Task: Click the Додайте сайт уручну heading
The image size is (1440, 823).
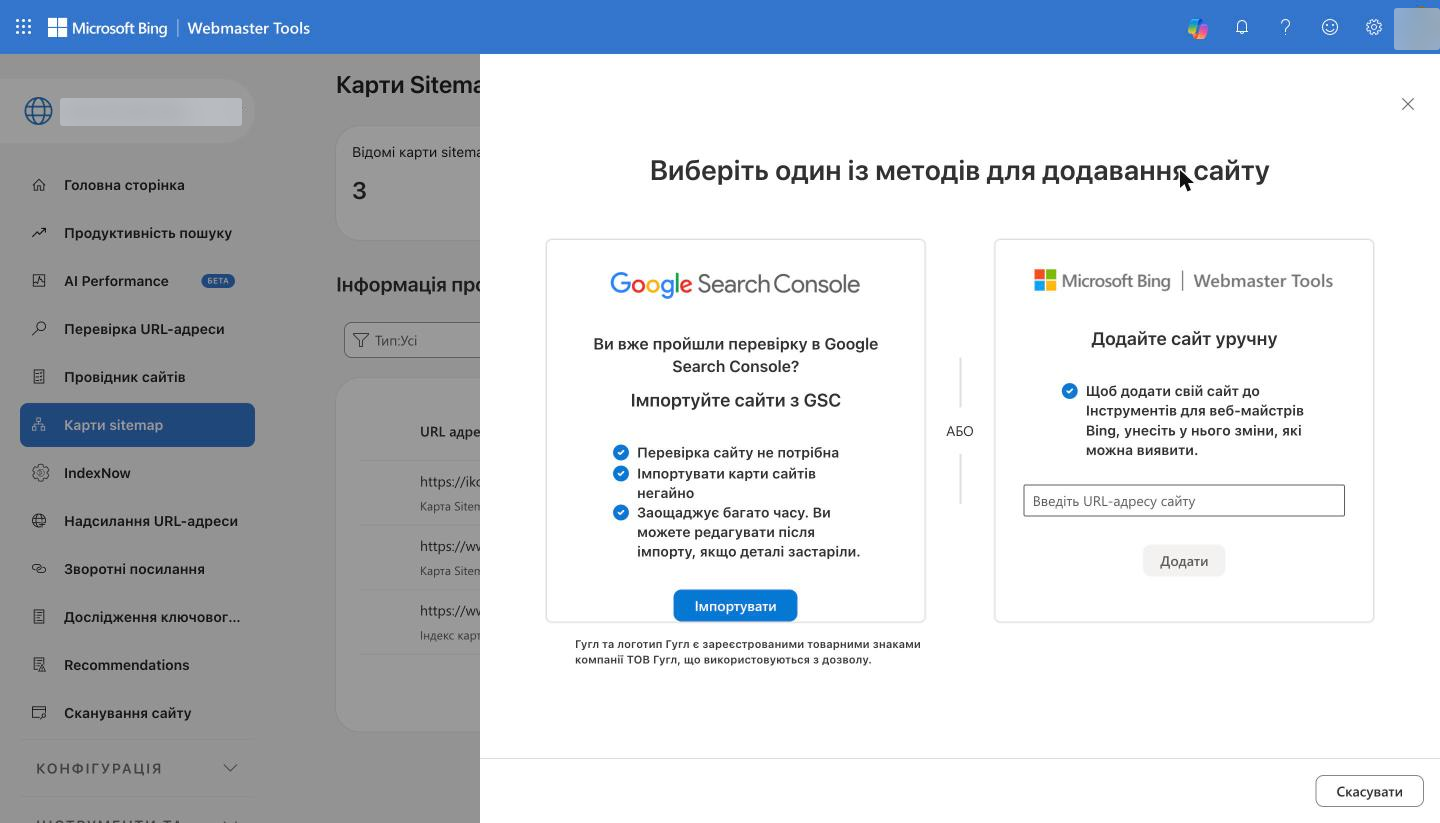Action: (x=1184, y=339)
